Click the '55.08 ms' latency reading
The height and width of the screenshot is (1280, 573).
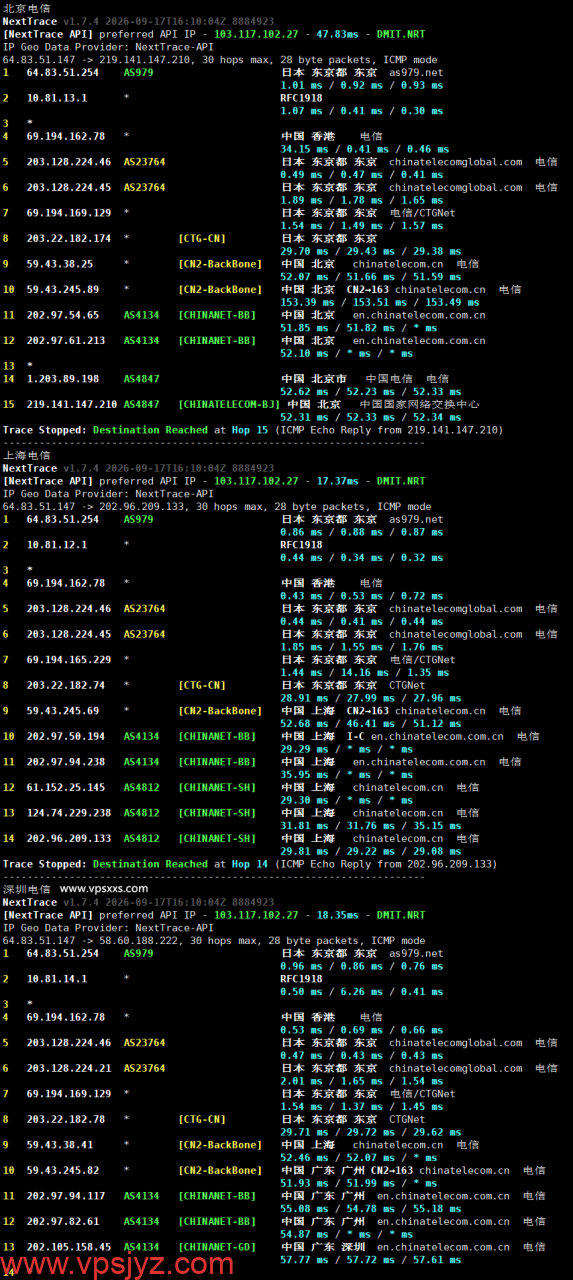coord(306,1209)
